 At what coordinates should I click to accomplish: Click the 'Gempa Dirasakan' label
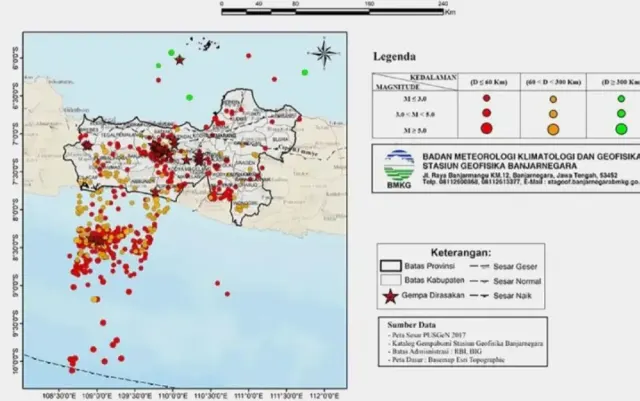tap(433, 295)
